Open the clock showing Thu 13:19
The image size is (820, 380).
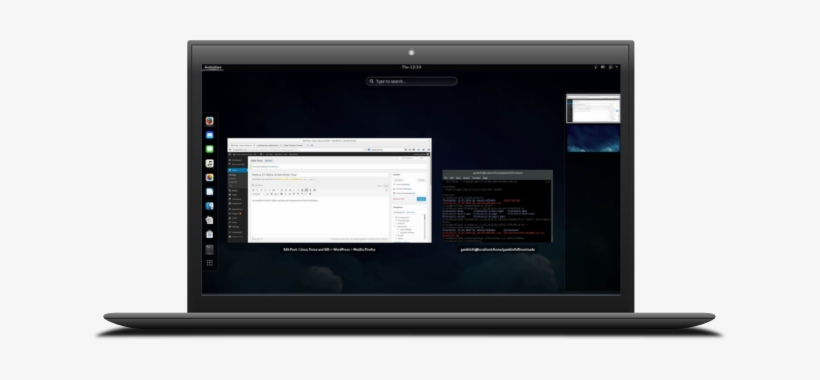pyautogui.click(x=411, y=67)
